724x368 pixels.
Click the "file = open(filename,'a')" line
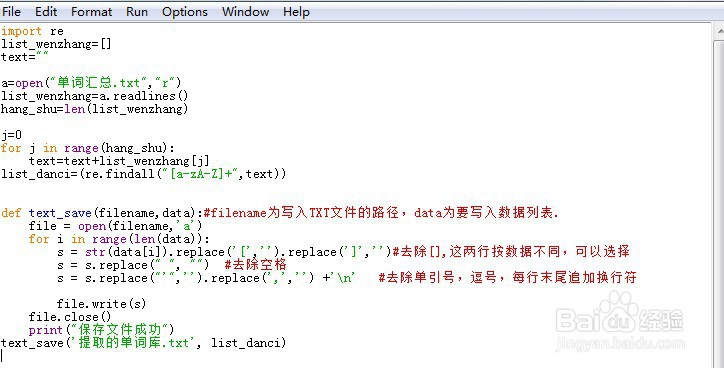pyautogui.click(x=115, y=226)
